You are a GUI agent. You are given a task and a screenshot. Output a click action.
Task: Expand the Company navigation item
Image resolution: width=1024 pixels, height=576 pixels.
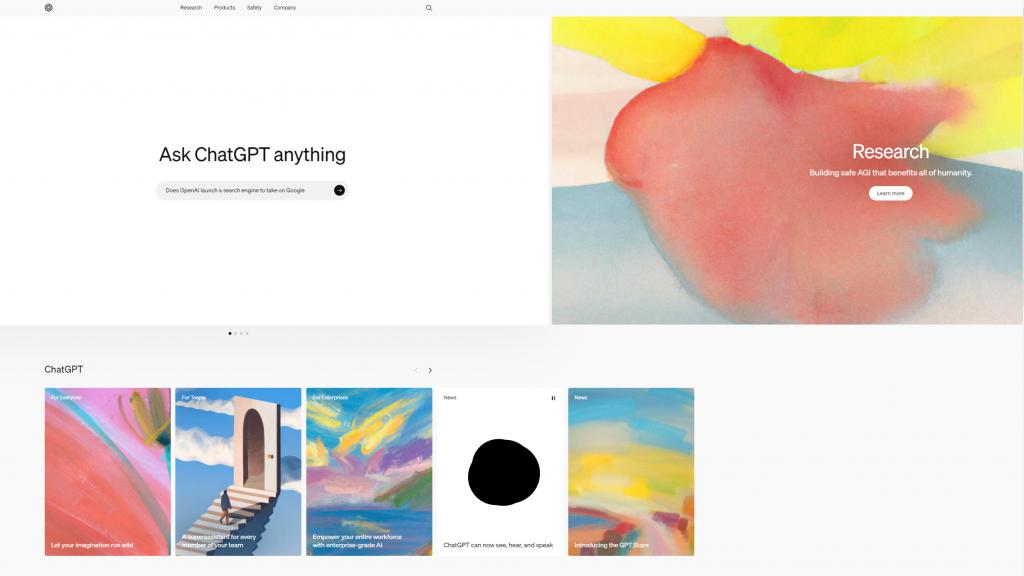(x=285, y=8)
